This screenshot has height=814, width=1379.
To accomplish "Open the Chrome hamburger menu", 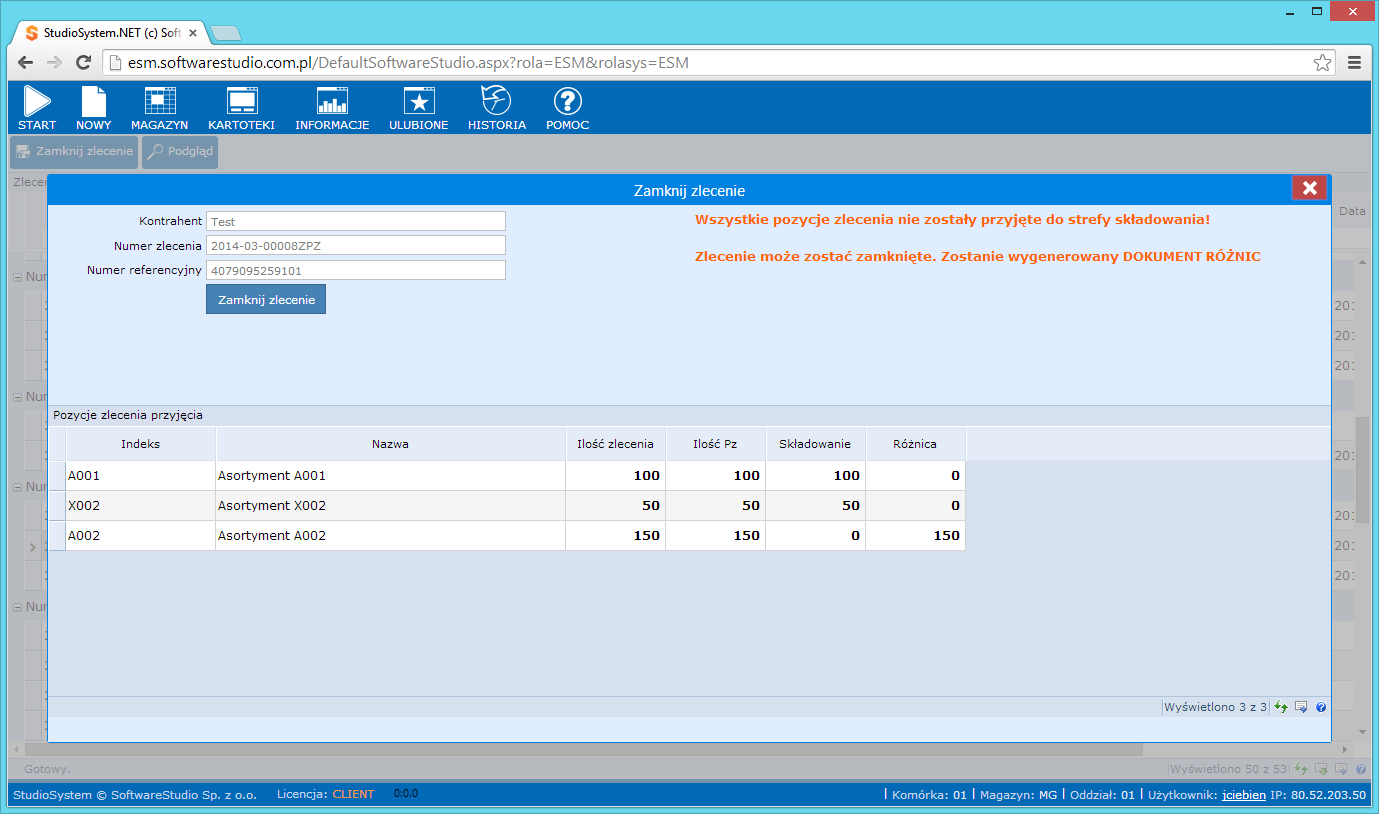I will coord(1355,62).
